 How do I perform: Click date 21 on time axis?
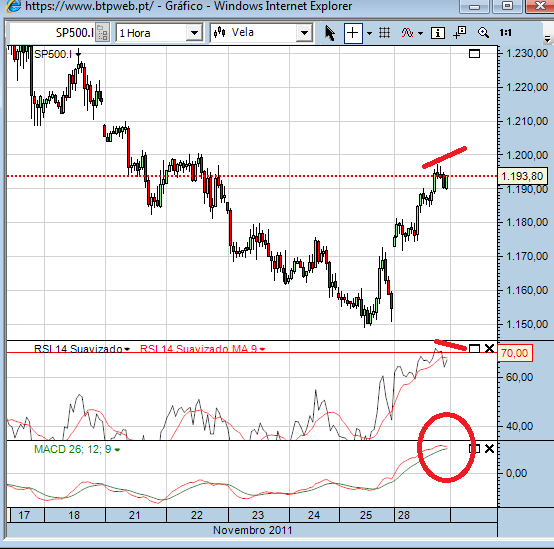click(135, 515)
